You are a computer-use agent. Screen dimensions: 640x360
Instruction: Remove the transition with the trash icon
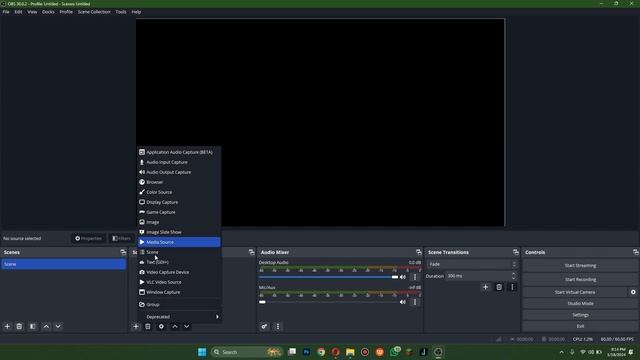(499, 287)
